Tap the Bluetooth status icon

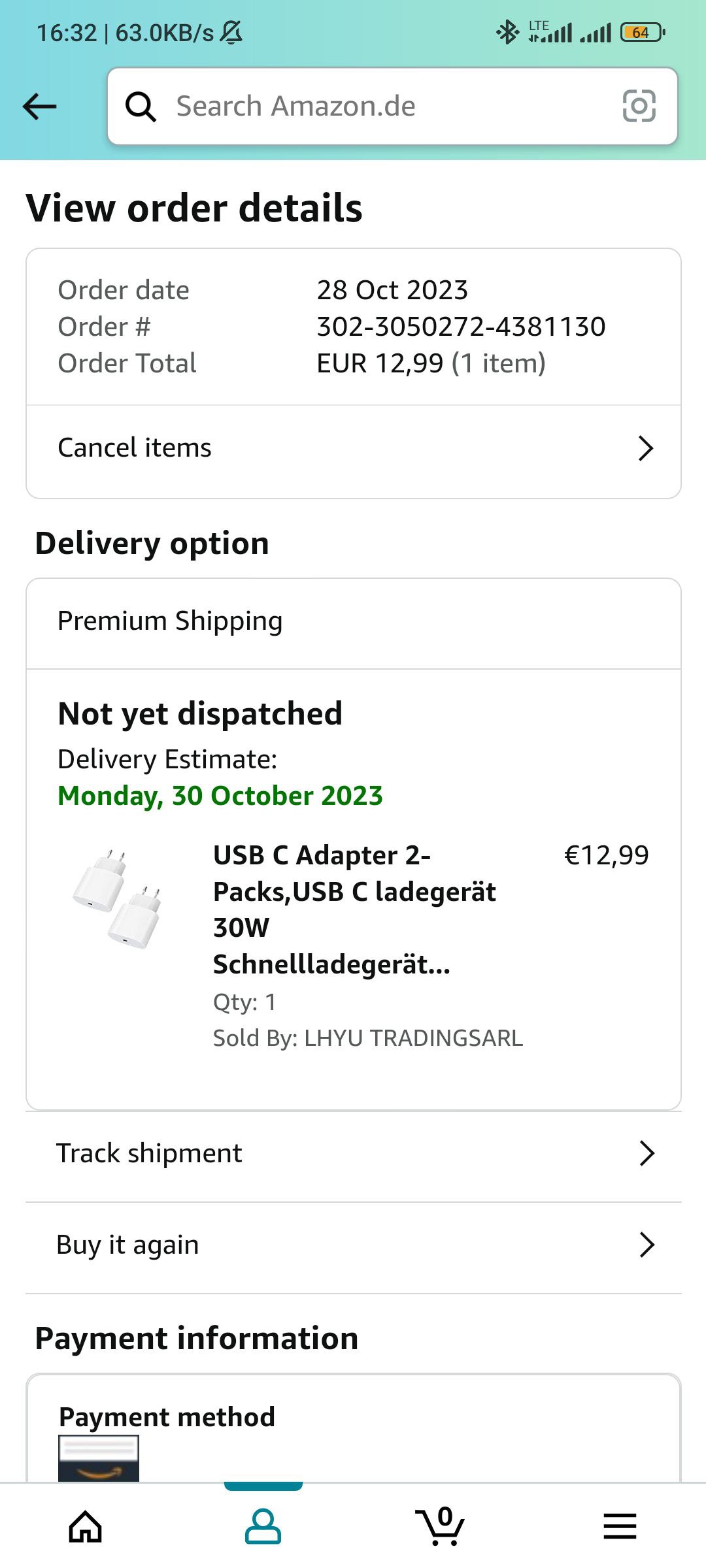point(507,32)
